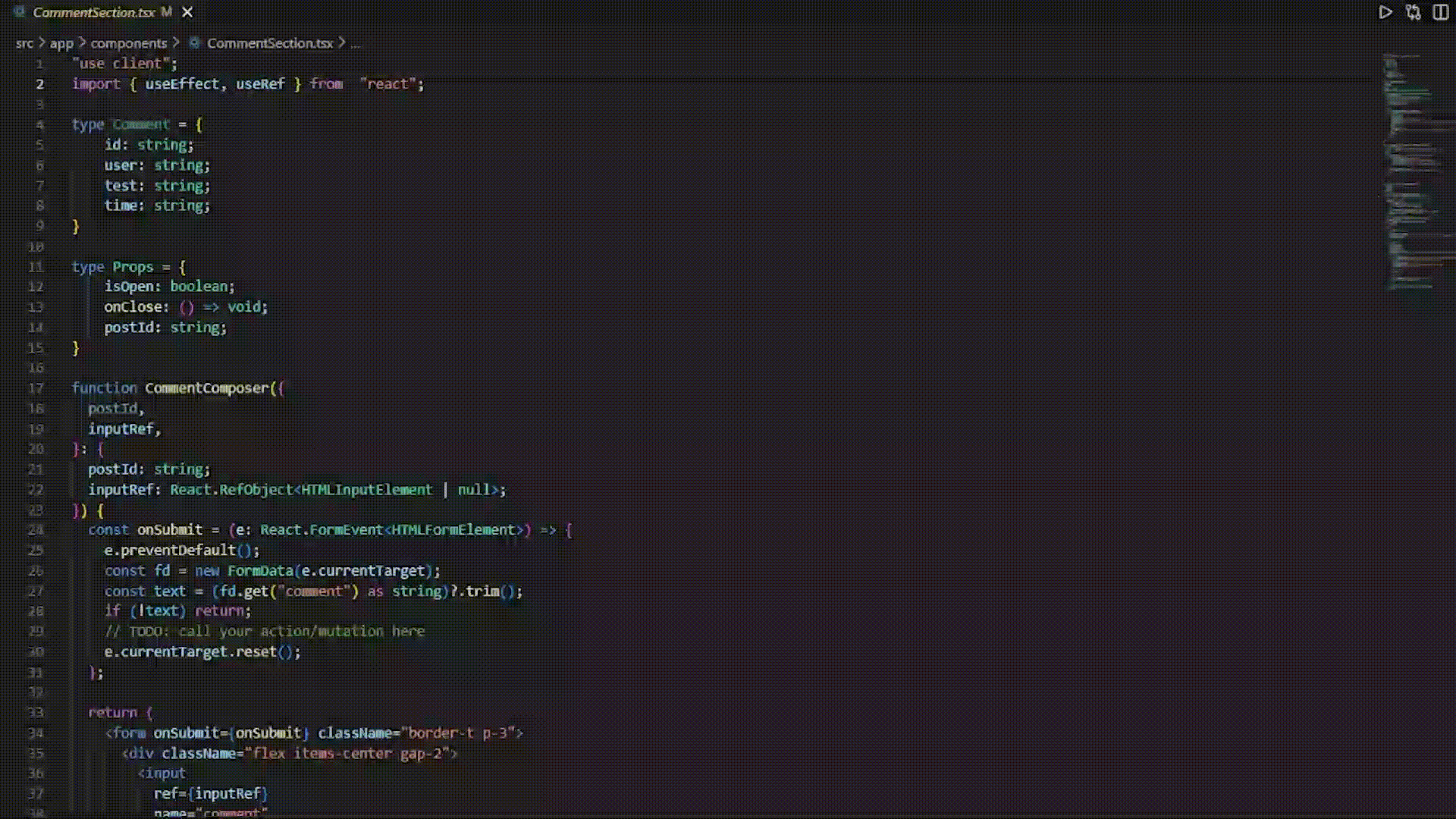The height and width of the screenshot is (819, 1456).
Task: Select the CommentSection.tsx editor tab
Action: [93, 12]
